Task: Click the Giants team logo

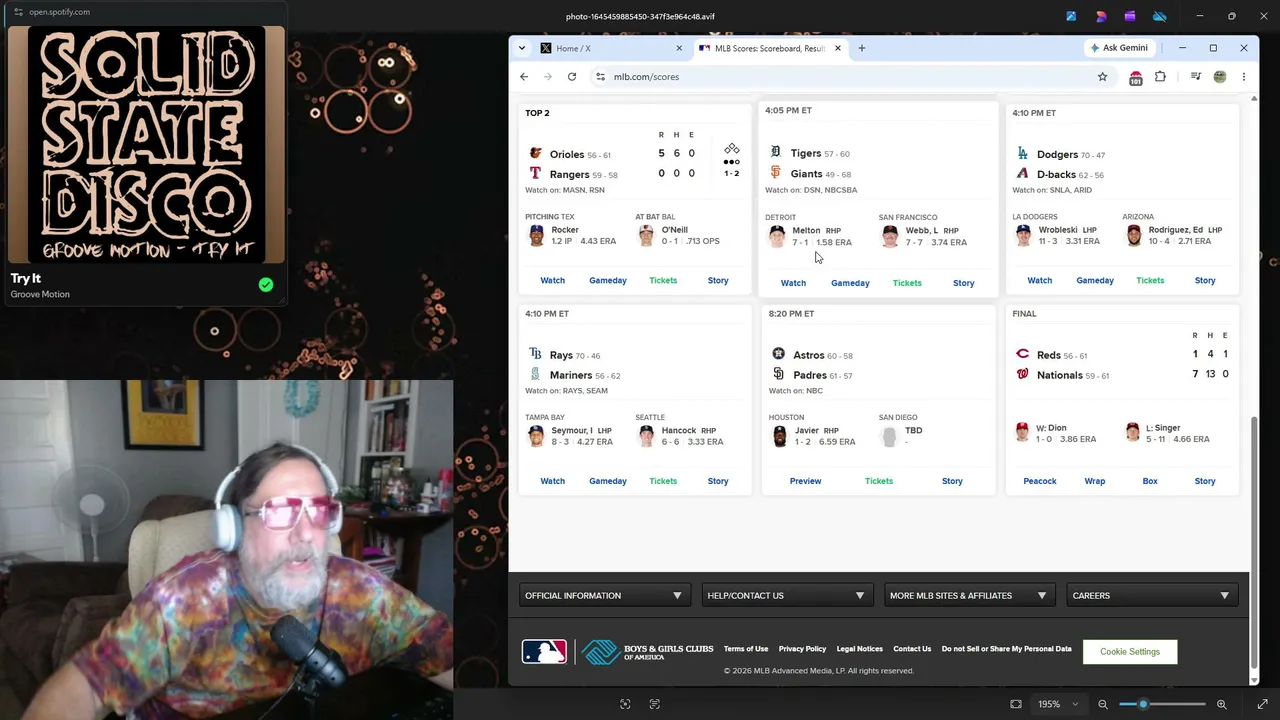Action: coord(775,173)
